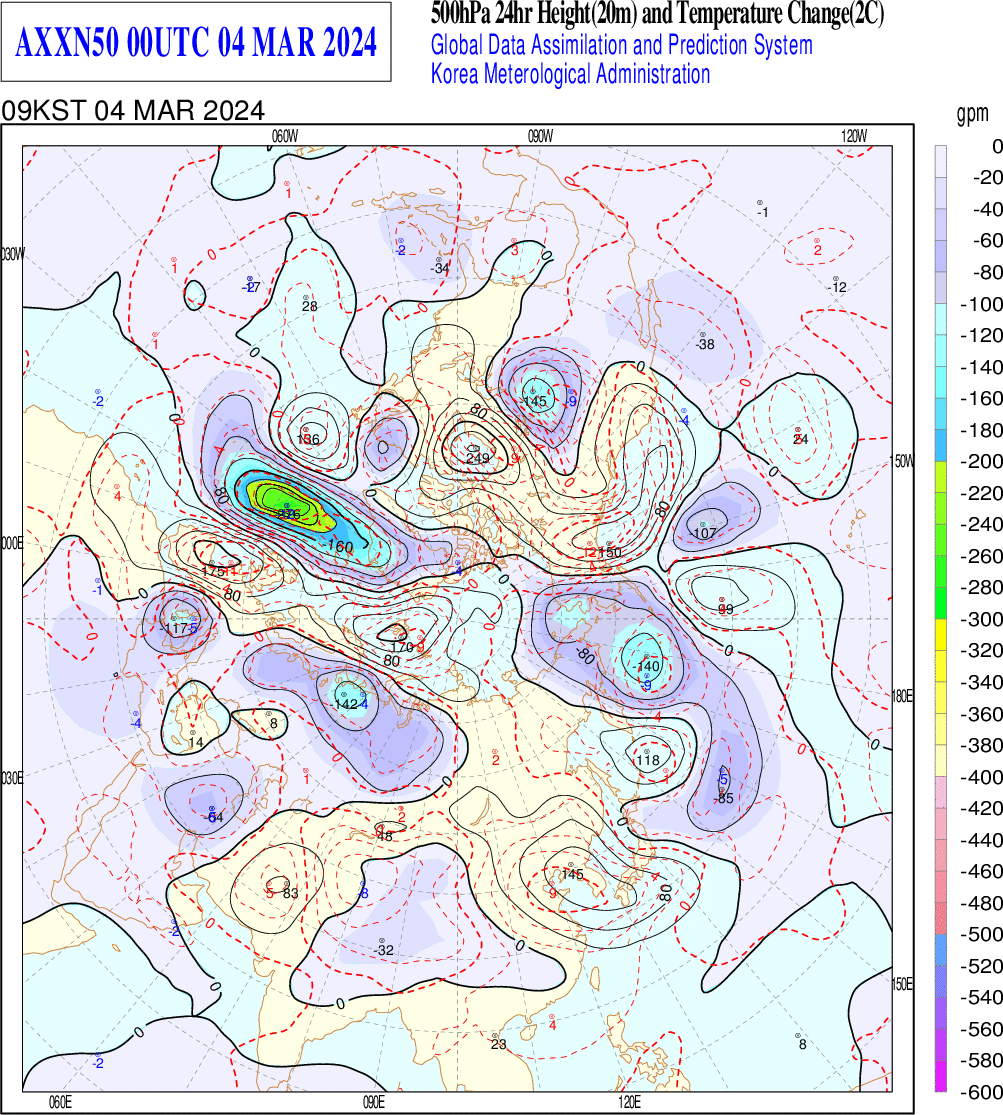Select the -440 value on the gpm legend
The height and width of the screenshot is (1115, 1003).
click(x=981, y=839)
